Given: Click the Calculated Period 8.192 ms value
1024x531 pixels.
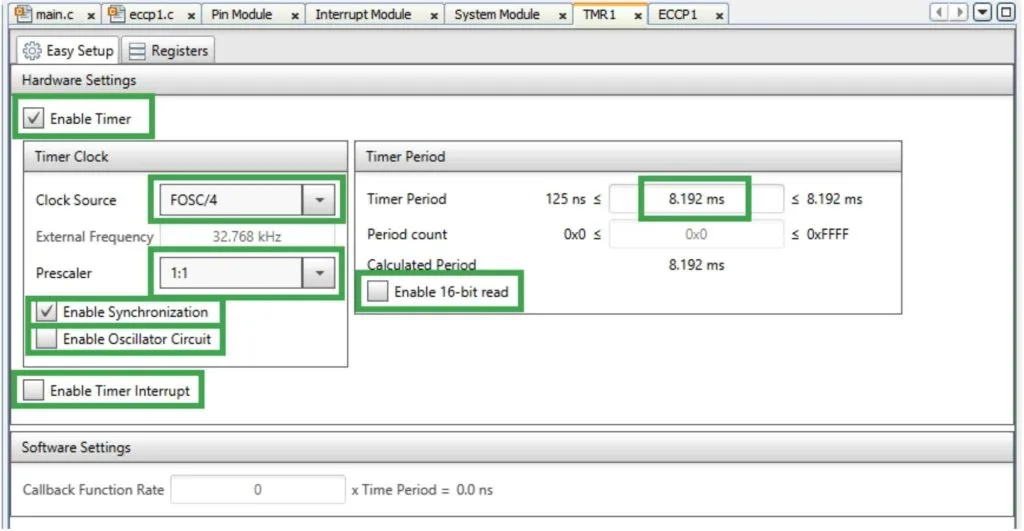Looking at the screenshot, I should pos(696,265).
